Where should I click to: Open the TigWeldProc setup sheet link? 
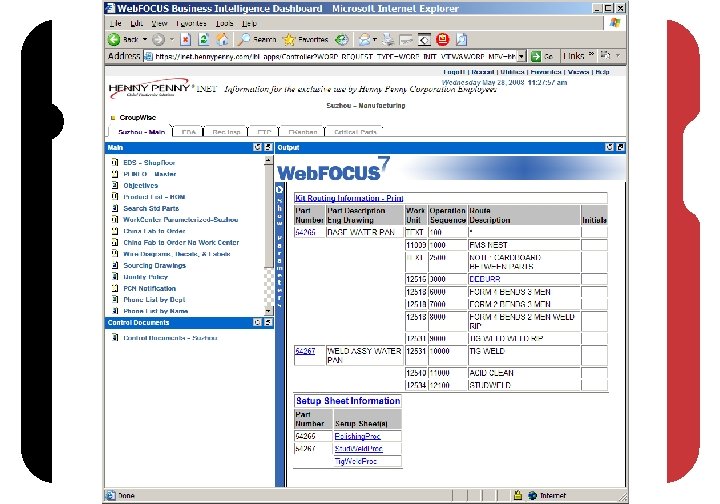pyautogui.click(x=355, y=461)
